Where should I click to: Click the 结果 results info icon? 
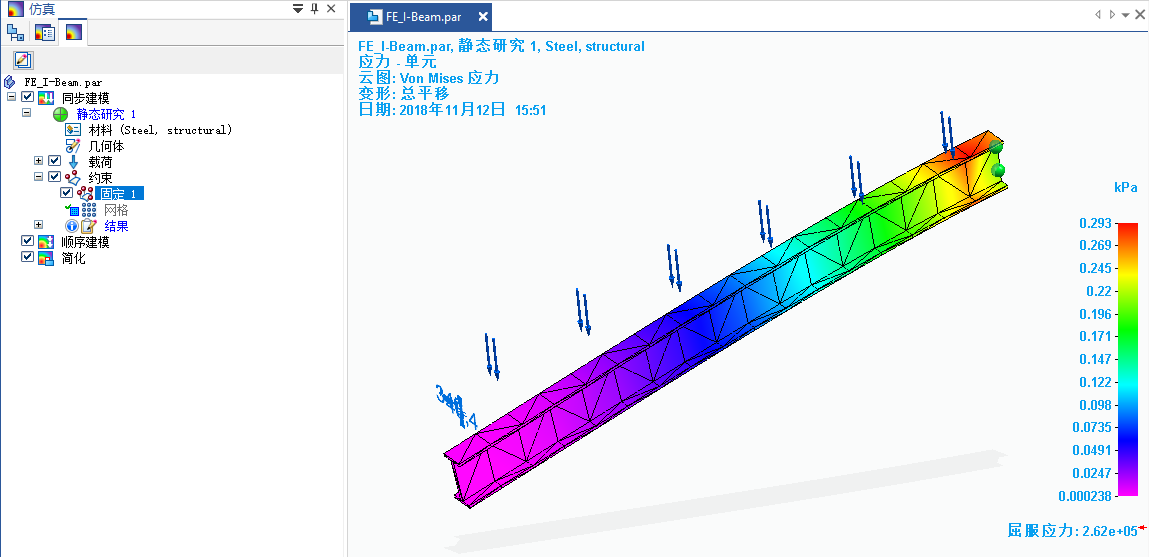(72, 226)
